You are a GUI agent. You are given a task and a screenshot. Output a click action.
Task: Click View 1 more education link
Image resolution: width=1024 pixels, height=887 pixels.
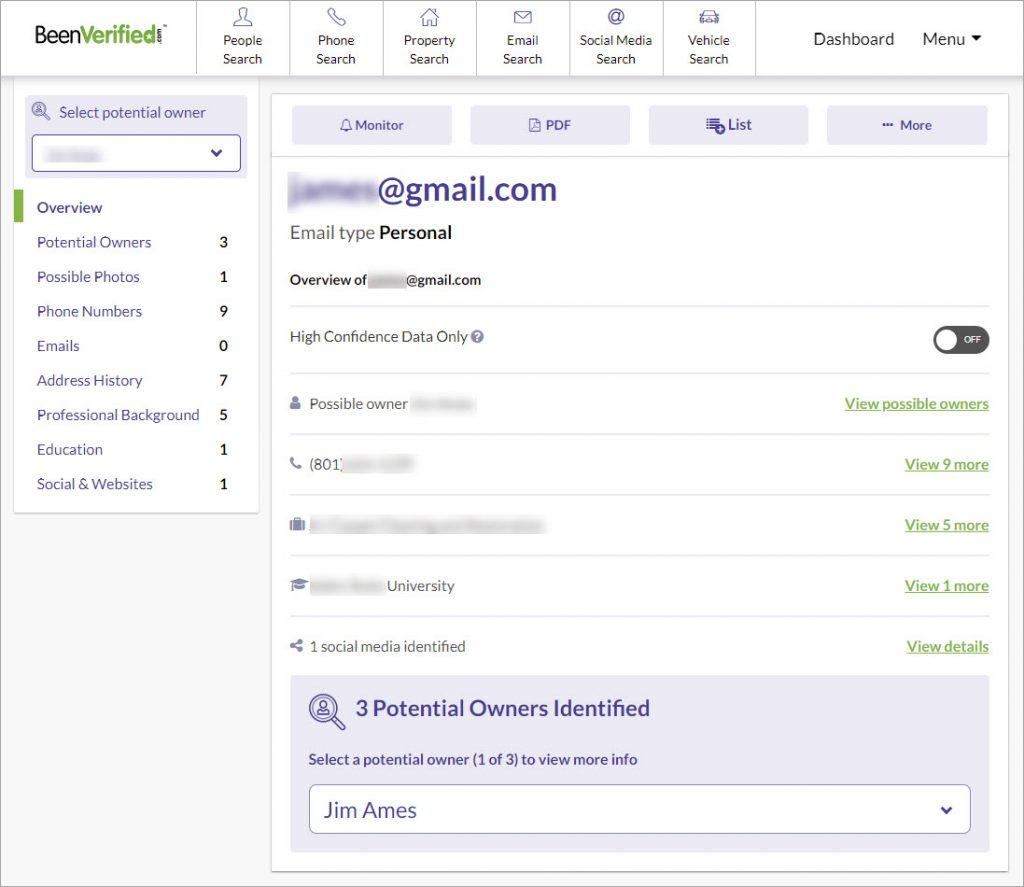click(946, 586)
